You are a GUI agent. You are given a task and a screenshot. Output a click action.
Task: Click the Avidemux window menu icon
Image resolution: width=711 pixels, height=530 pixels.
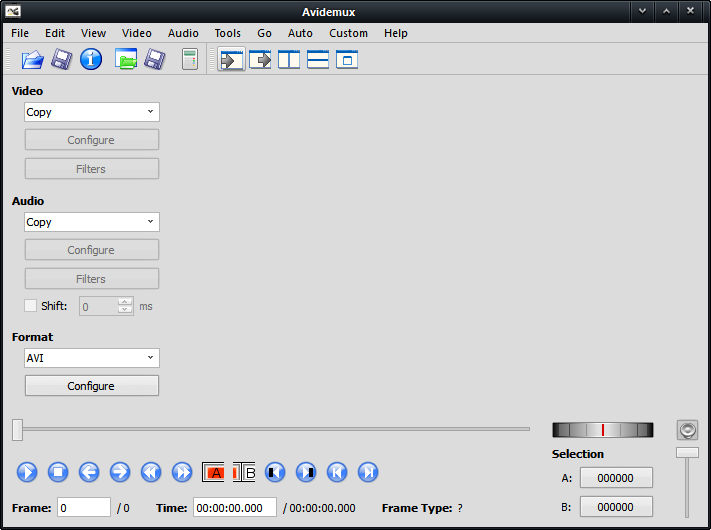click(x=13, y=11)
